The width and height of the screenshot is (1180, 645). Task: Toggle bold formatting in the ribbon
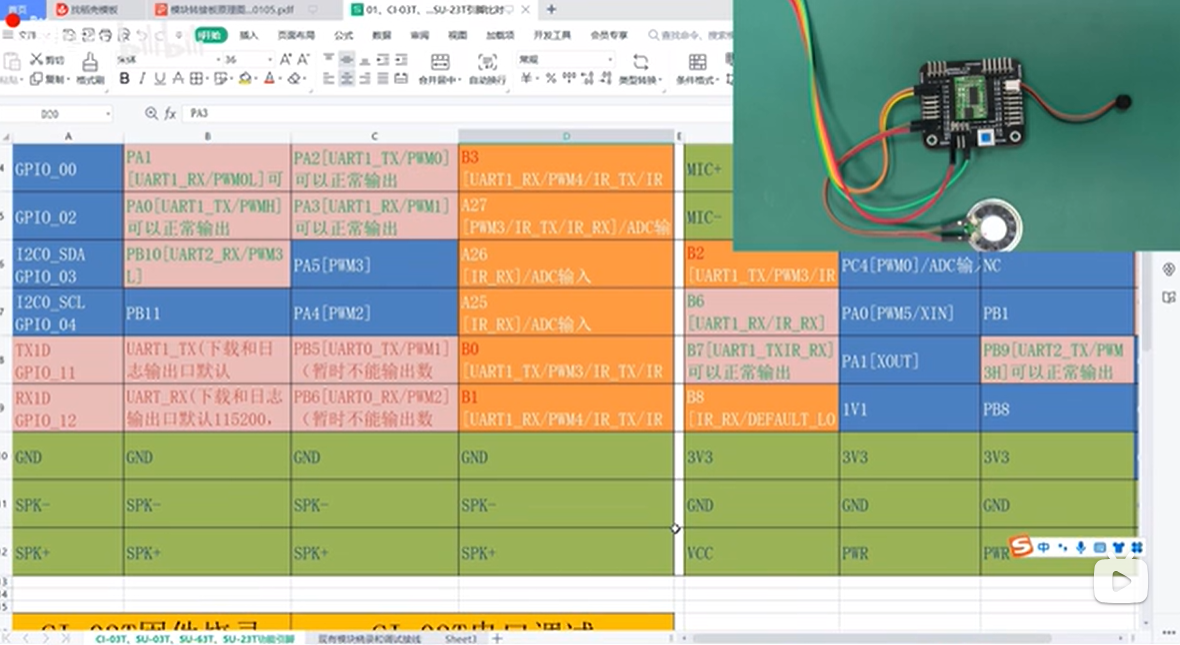click(x=124, y=79)
